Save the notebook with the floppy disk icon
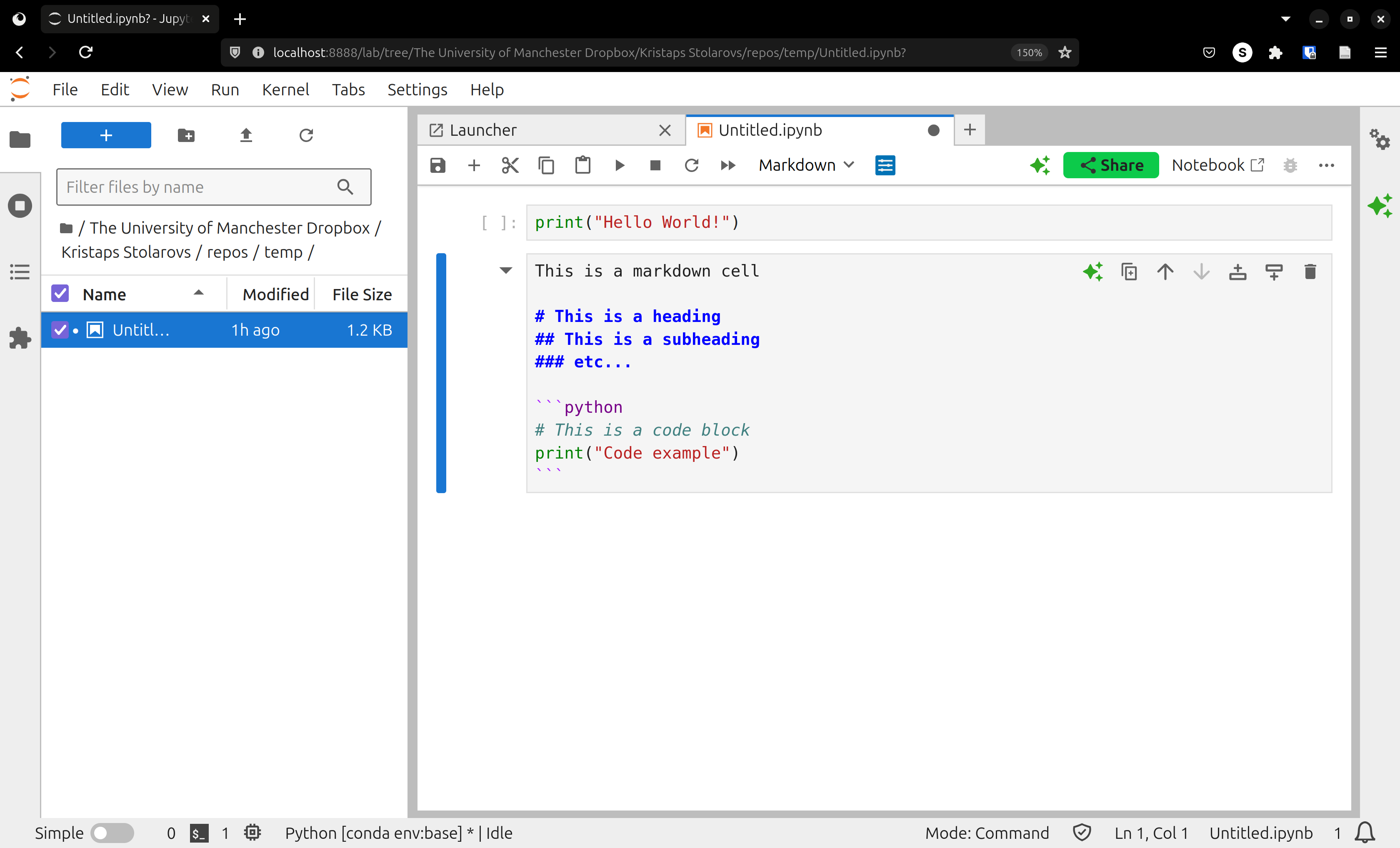The image size is (1400, 848). click(437, 165)
